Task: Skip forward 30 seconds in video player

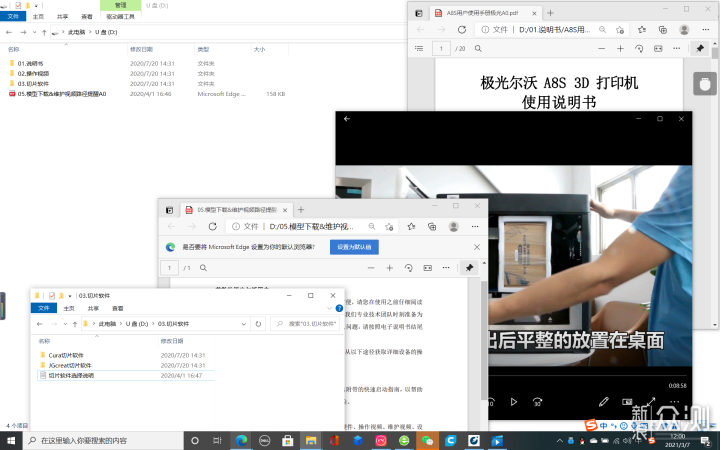Action: (x=537, y=402)
